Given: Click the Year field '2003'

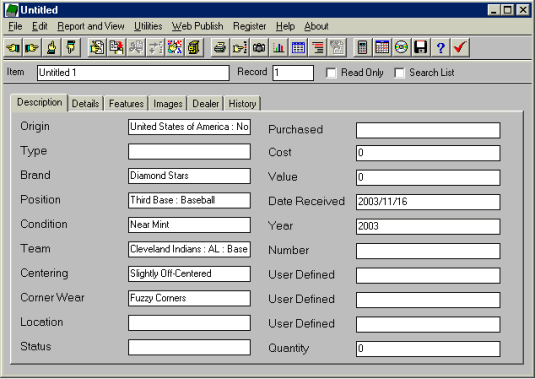Looking at the screenshot, I should [x=428, y=227].
